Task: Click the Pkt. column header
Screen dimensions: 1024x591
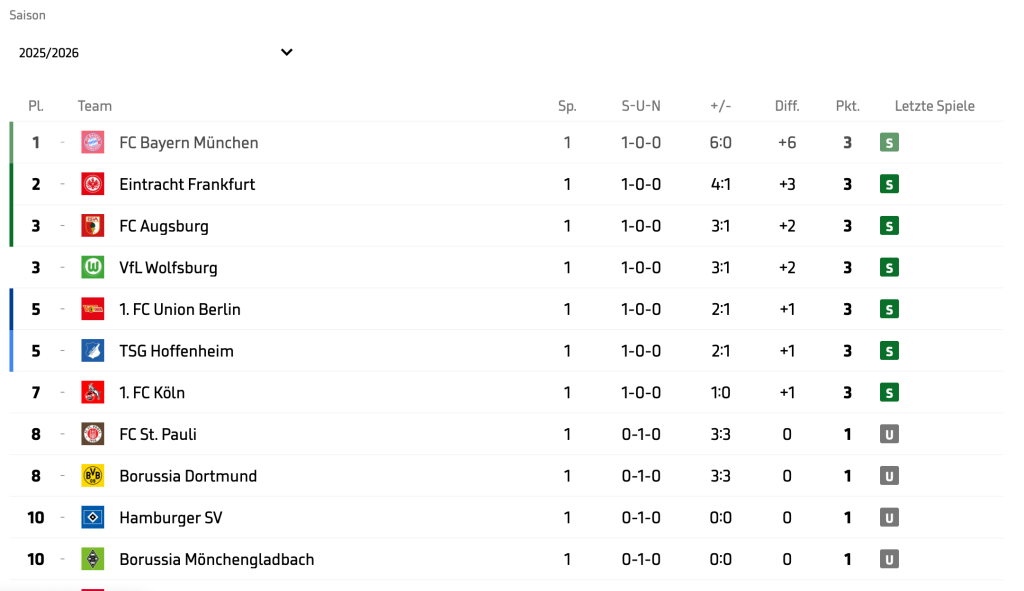Action: [848, 106]
